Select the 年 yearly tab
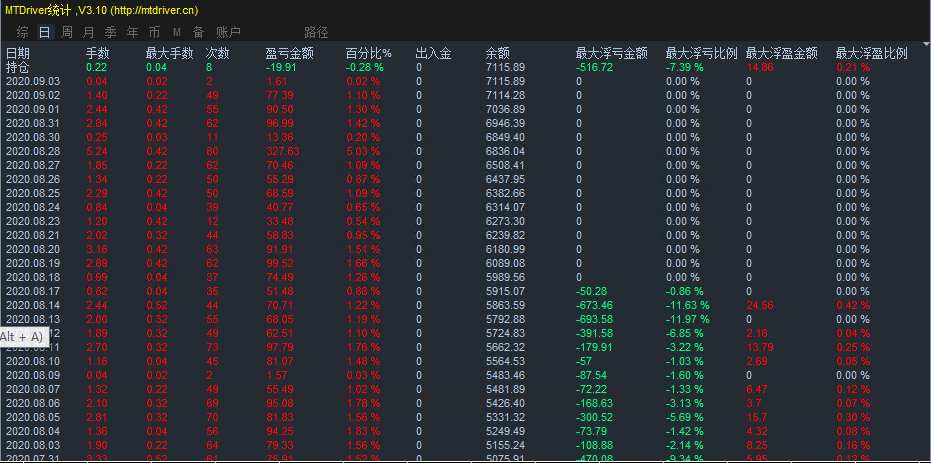This screenshot has width=931, height=463. click(x=132, y=32)
